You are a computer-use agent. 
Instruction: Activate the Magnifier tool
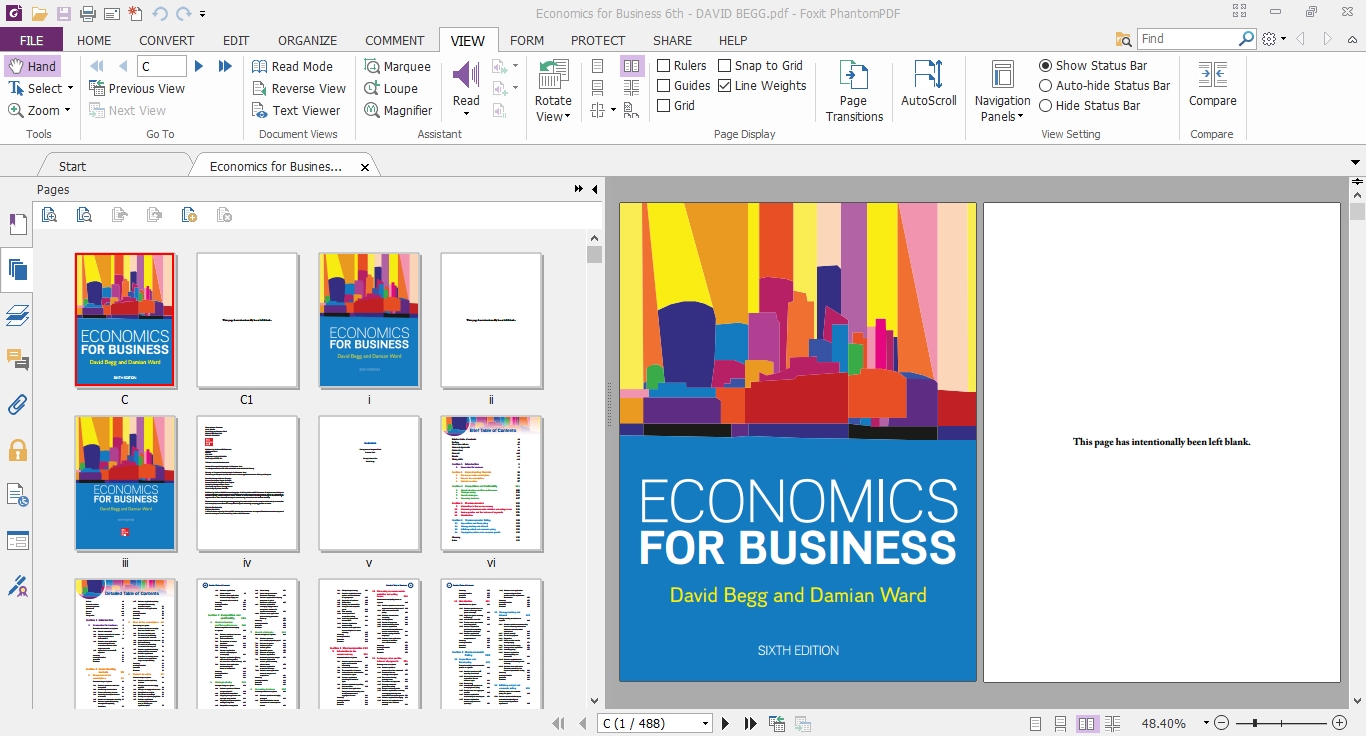coord(397,110)
